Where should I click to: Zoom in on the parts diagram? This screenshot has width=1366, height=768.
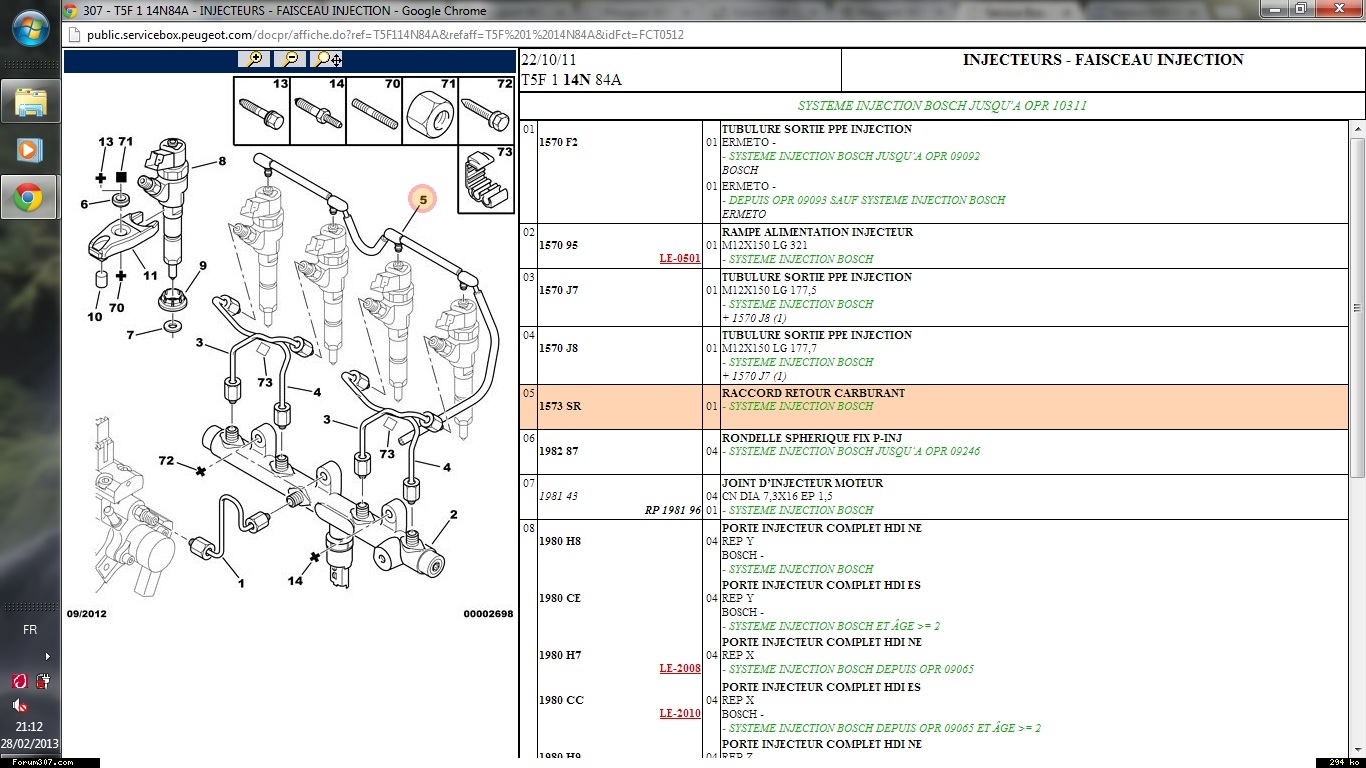click(254, 59)
